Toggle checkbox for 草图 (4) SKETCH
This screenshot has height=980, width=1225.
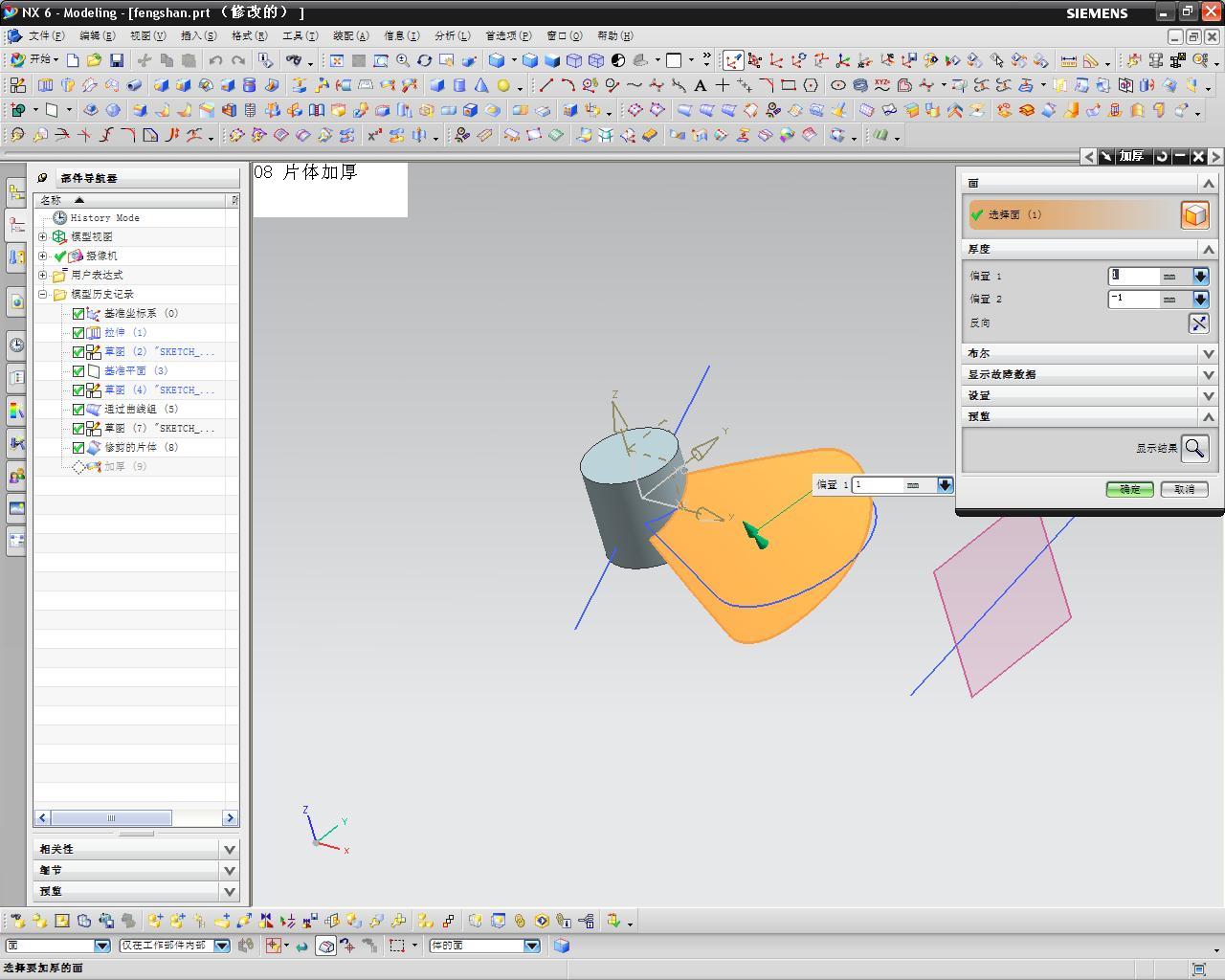(78, 390)
